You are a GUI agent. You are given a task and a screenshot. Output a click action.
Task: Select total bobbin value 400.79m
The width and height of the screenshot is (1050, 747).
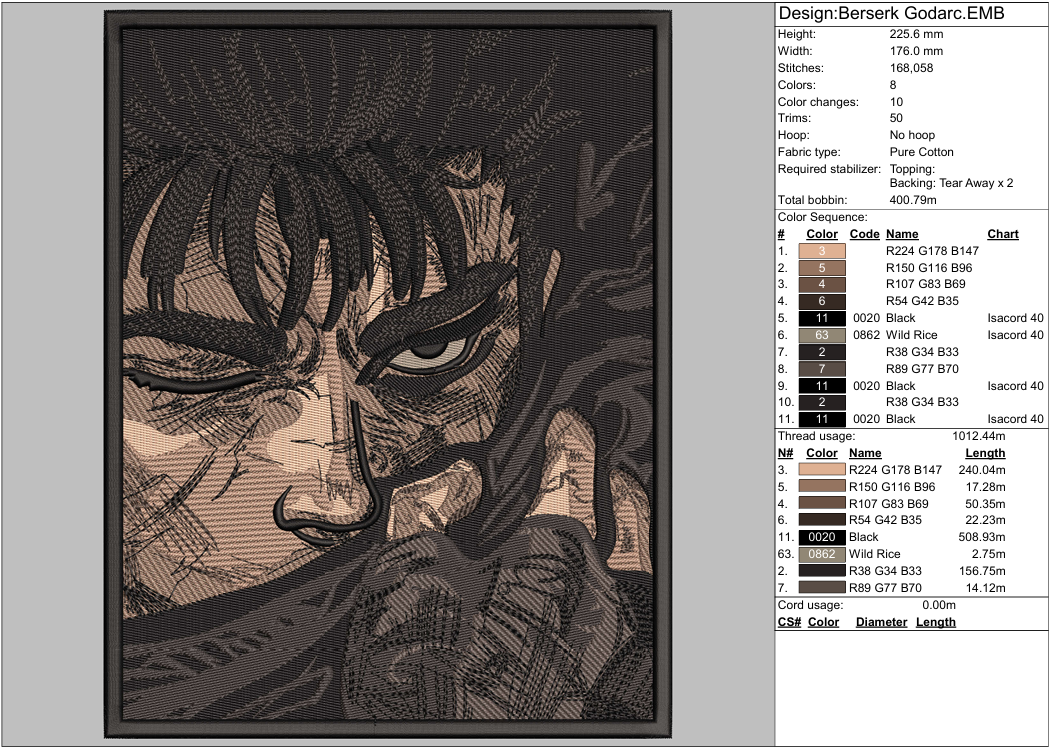click(913, 200)
